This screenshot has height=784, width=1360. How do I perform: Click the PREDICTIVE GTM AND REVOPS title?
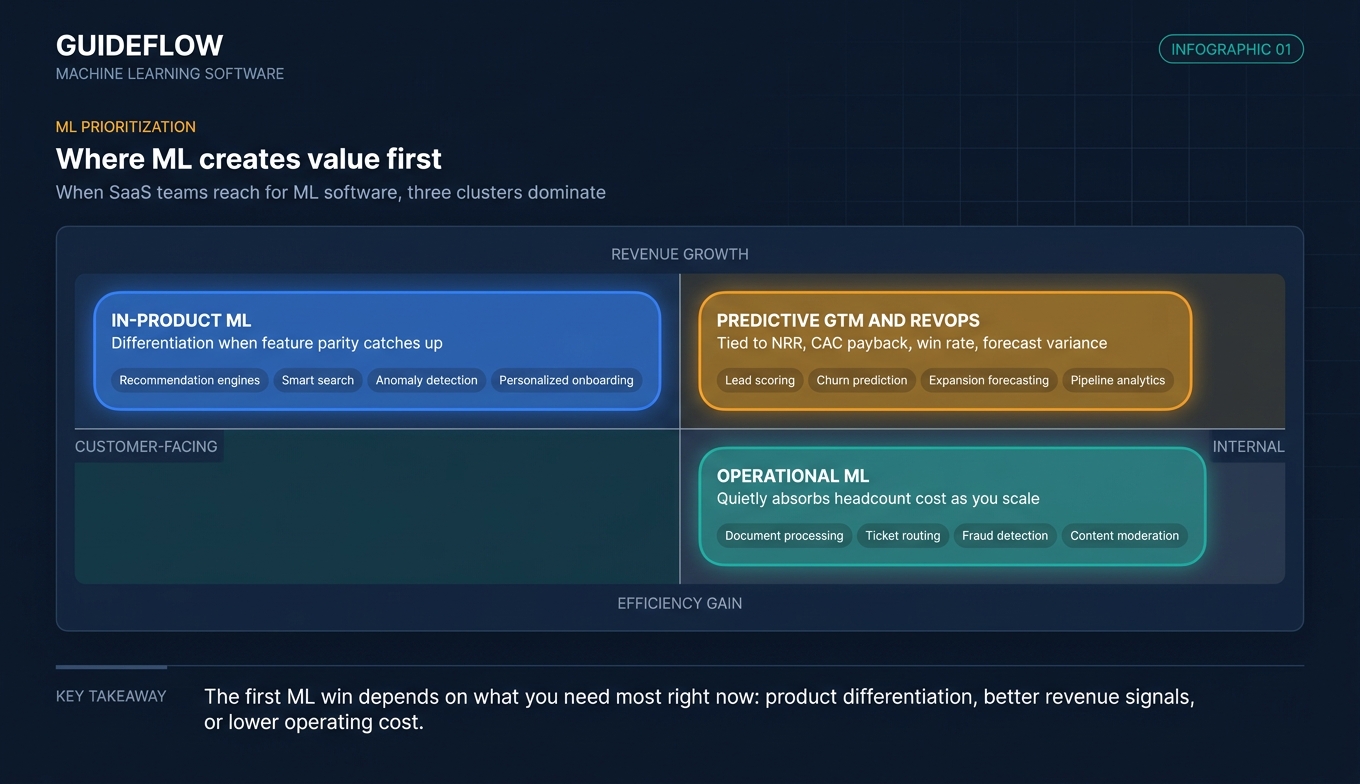point(848,321)
